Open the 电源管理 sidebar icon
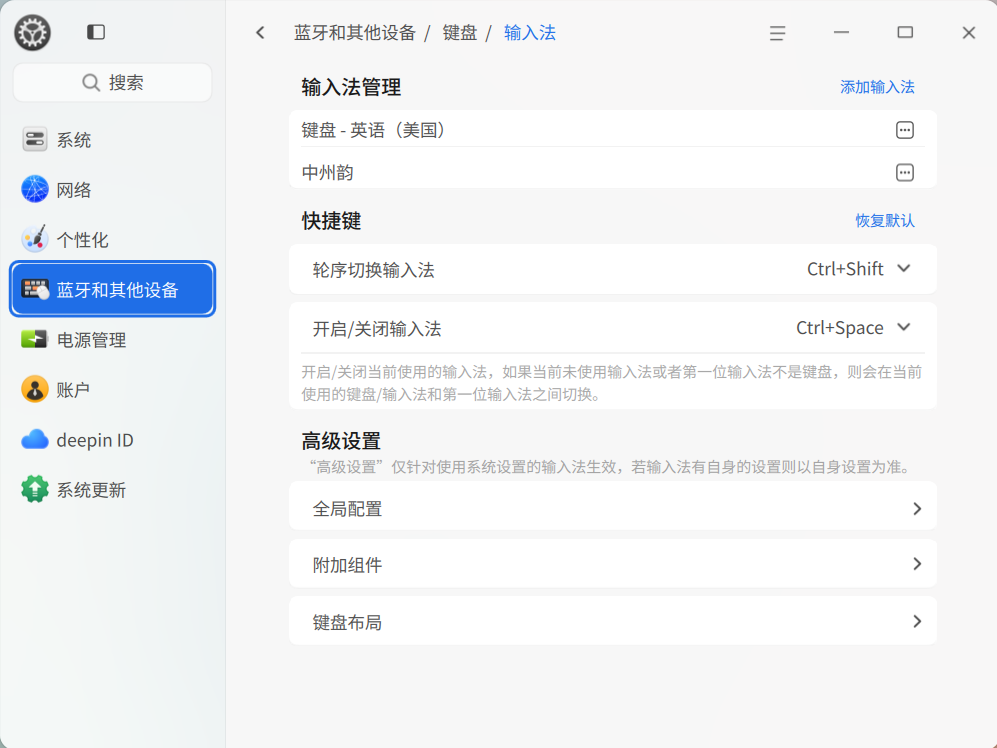The image size is (997, 748). coord(35,339)
